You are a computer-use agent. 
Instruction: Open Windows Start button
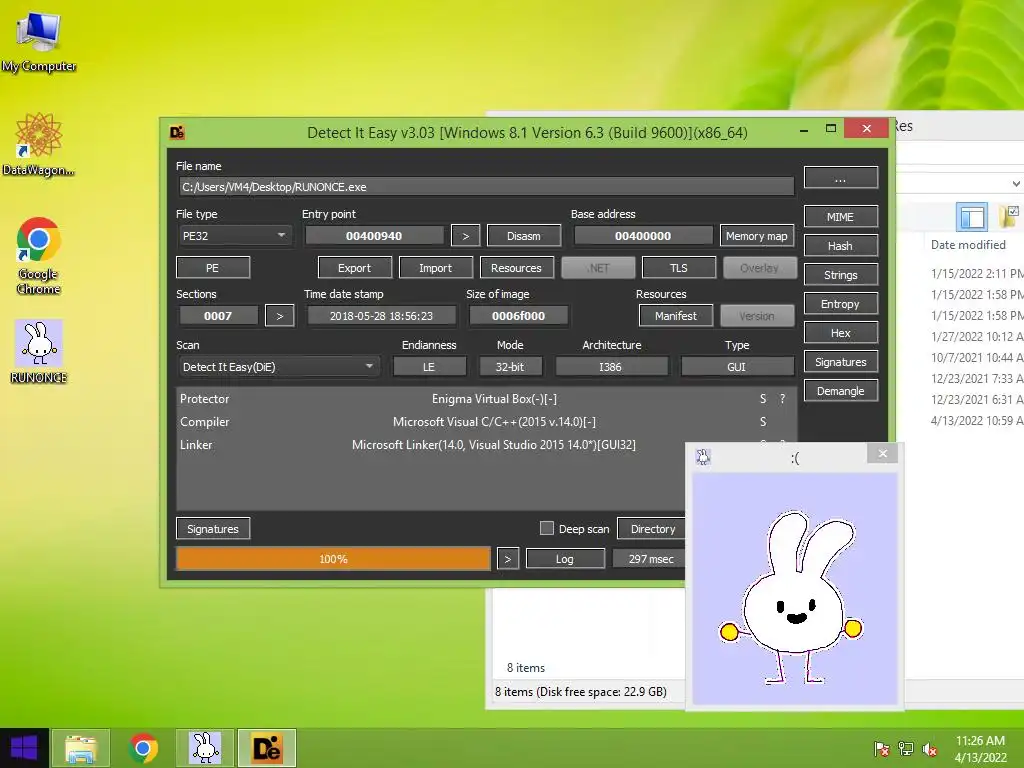tap(24, 748)
